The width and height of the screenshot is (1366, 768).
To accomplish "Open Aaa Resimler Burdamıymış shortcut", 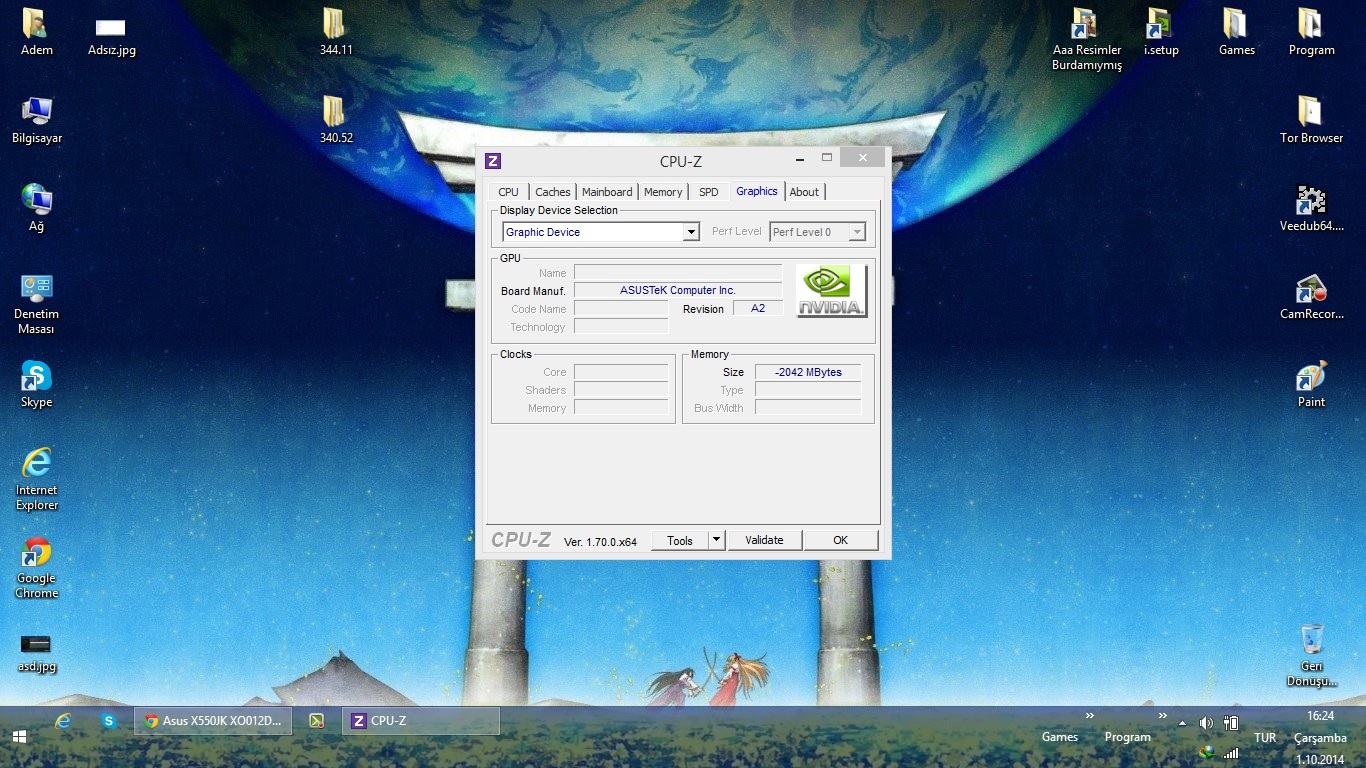I will pos(1086,39).
